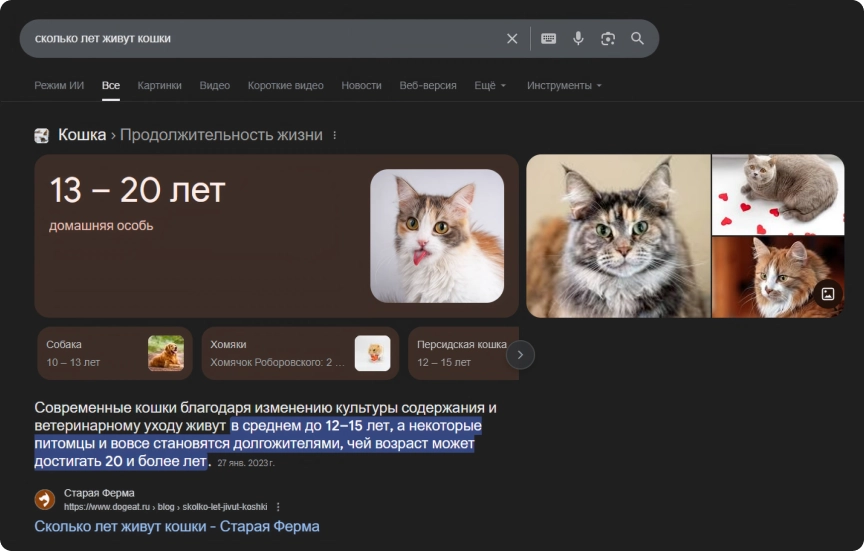Click the date 27 янв. 2023 г.
The width and height of the screenshot is (864, 551).
pos(246,463)
